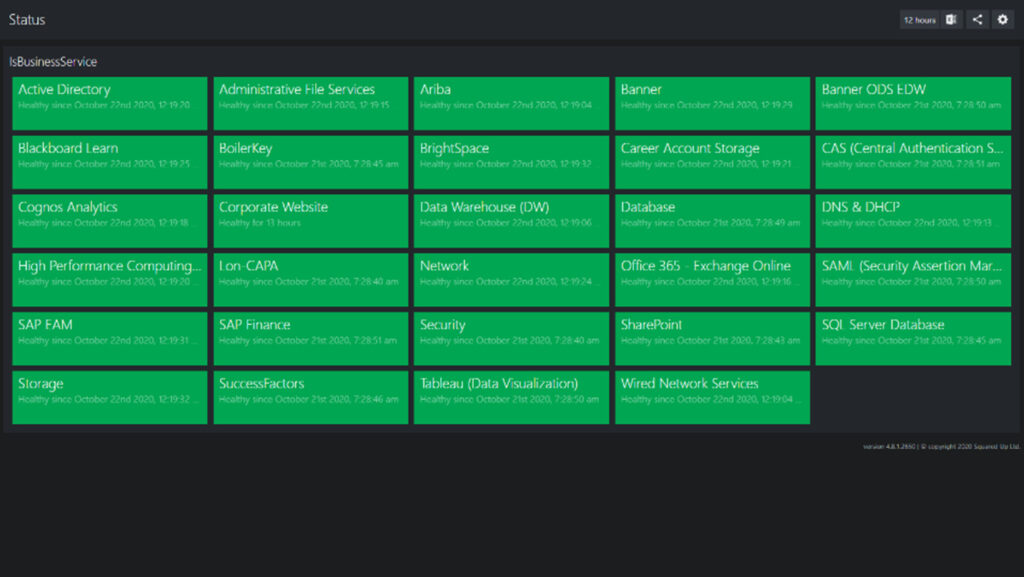
Task: Select the High Performance Computing tile
Action: coord(110,279)
